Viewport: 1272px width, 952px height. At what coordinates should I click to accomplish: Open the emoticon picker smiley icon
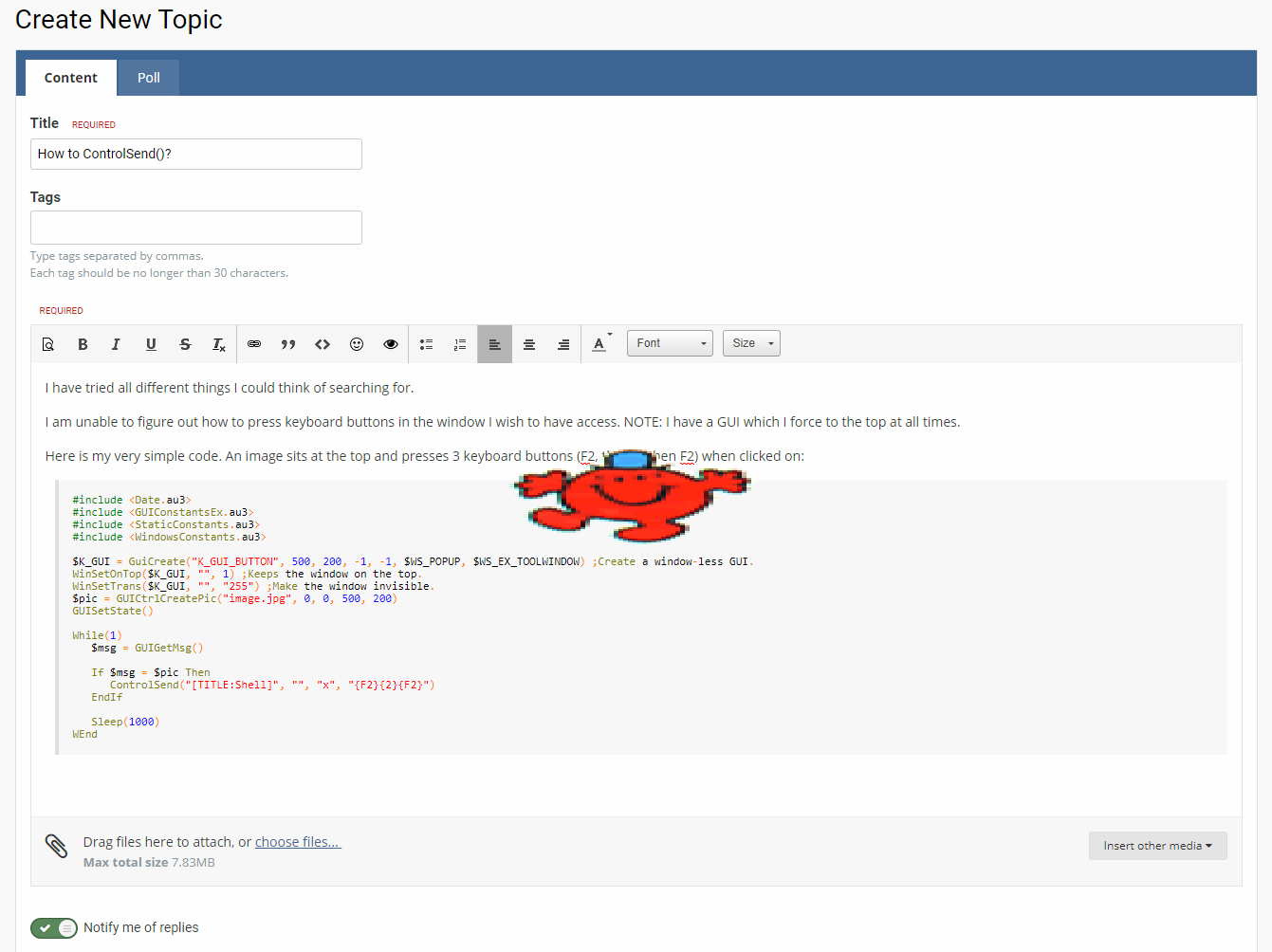357,344
